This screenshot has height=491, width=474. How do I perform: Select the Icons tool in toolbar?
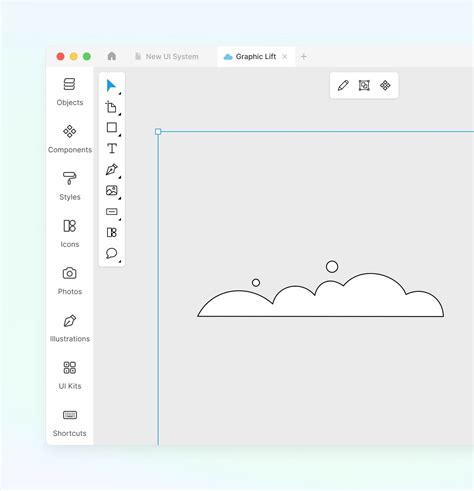coord(112,232)
